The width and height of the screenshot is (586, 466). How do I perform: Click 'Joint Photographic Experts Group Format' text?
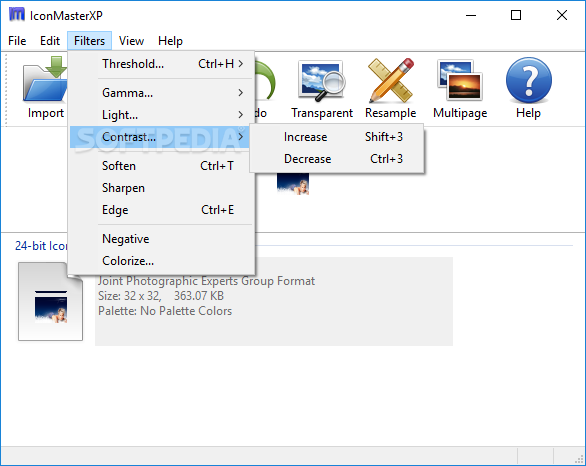(206, 281)
